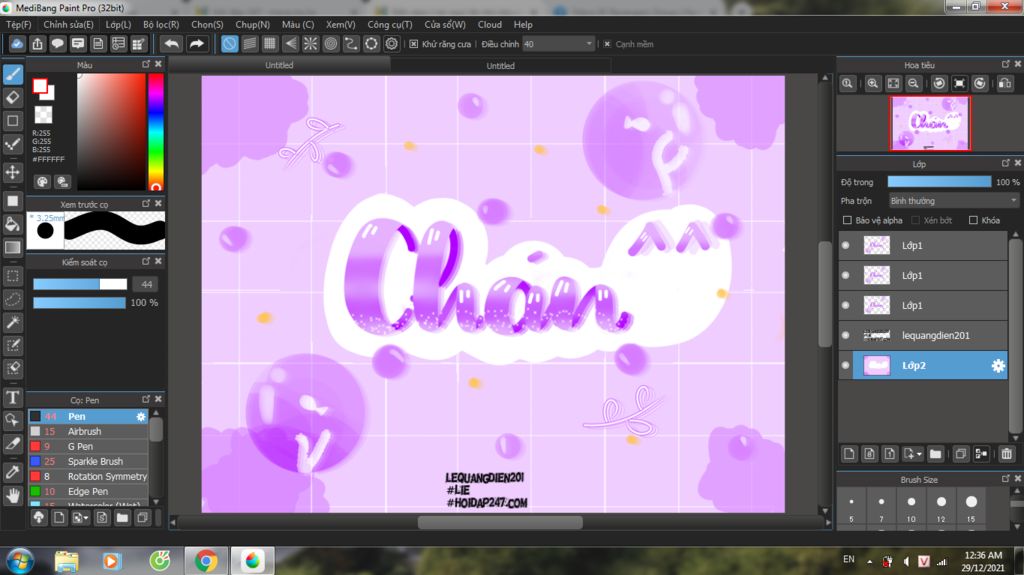Screen dimensions: 1024x575
Task: Select the Bucket fill tool
Action: click(x=13, y=224)
